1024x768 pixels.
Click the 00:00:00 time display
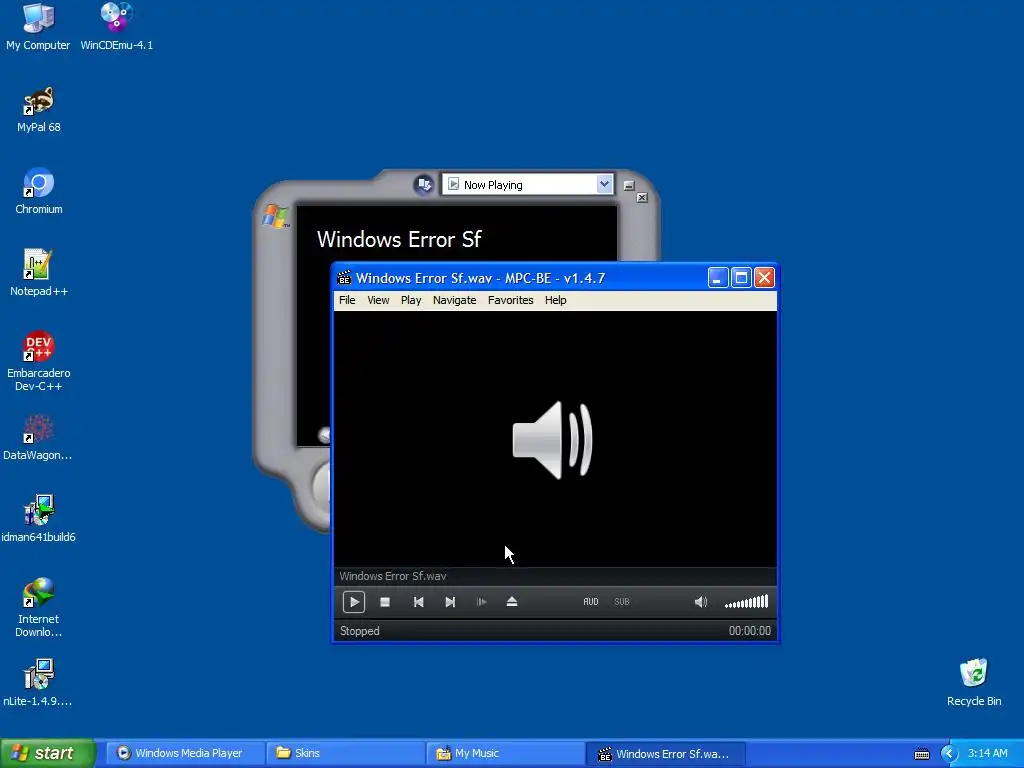749,631
